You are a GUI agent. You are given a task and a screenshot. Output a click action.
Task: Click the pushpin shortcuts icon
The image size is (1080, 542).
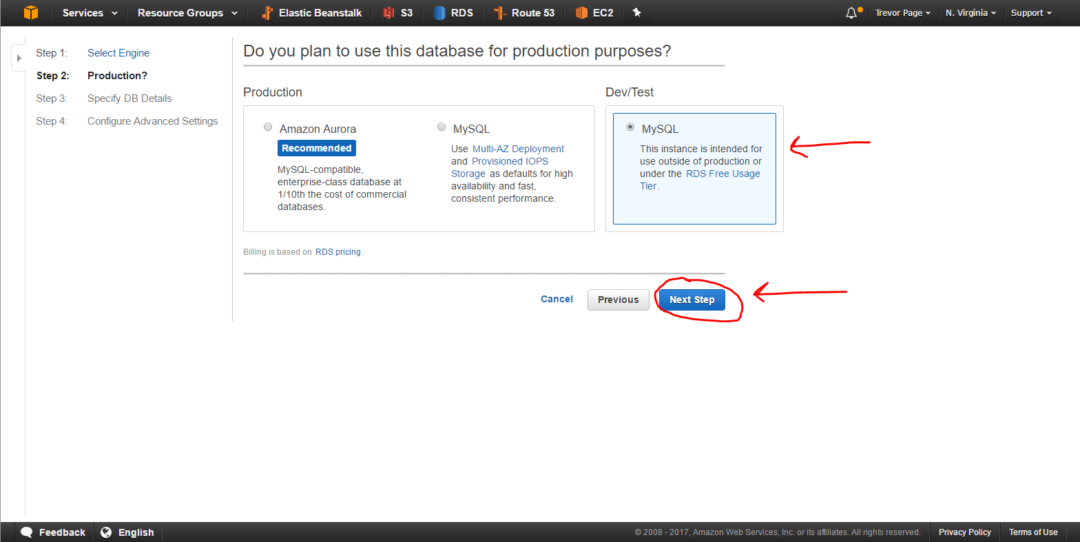[636, 13]
